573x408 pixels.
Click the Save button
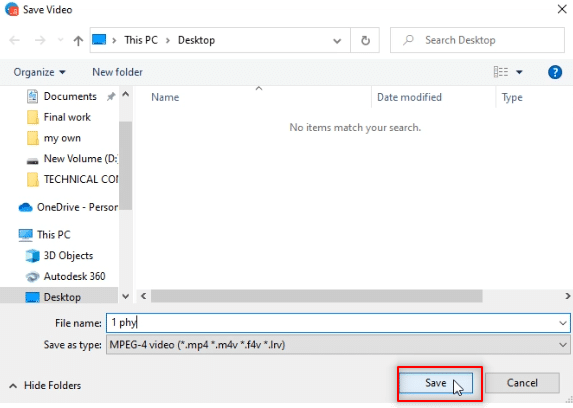pyautogui.click(x=436, y=383)
